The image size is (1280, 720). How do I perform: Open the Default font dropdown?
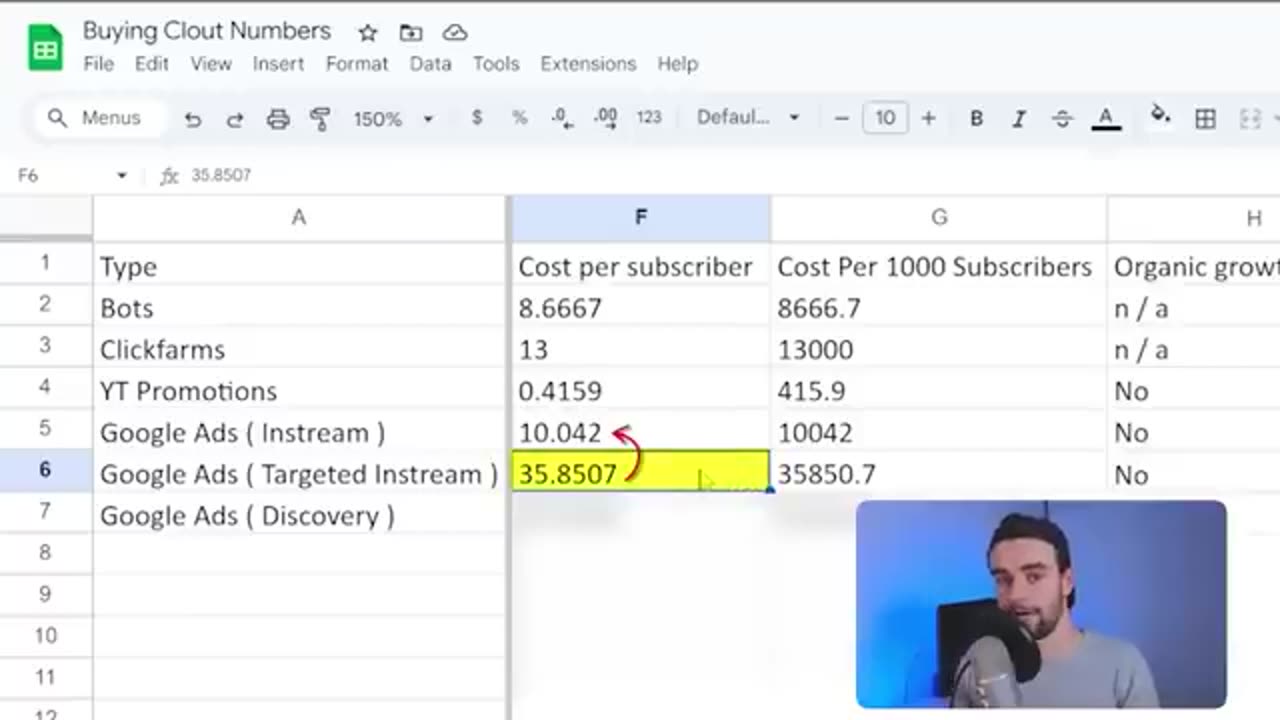(x=749, y=118)
